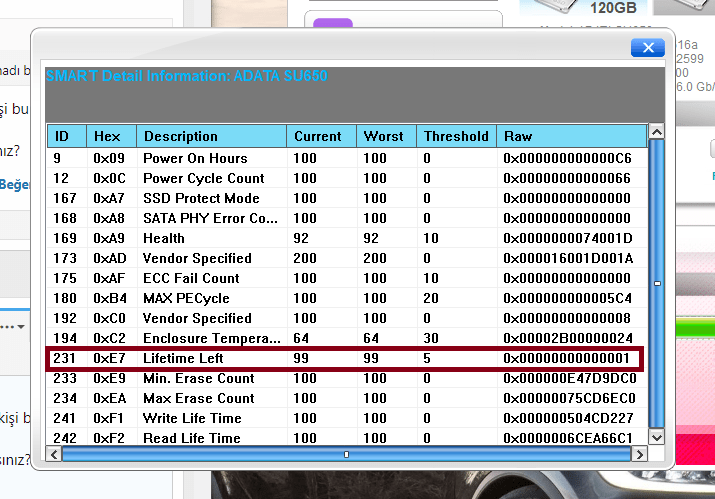This screenshot has width=715, height=499.
Task: Select the Read Life Time row
Action: tap(347, 438)
